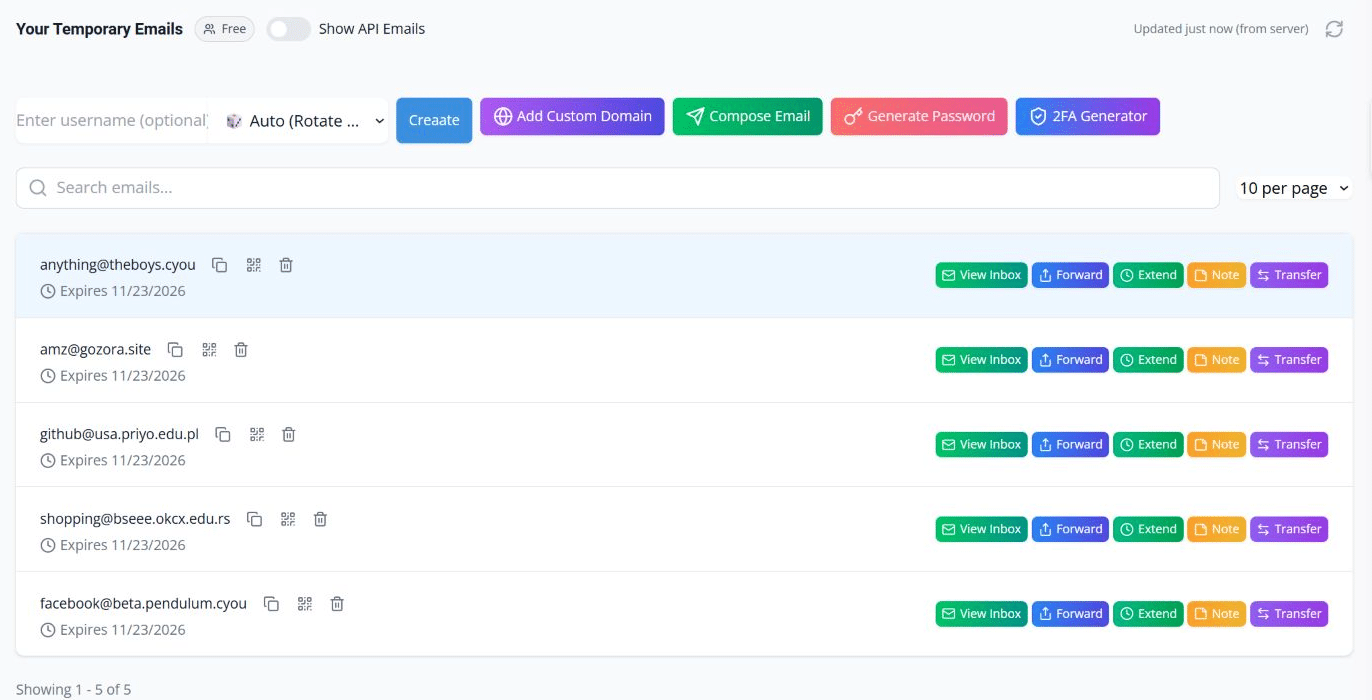The height and width of the screenshot is (700, 1372).
Task: Transfer the amz@gozora.site address
Action: pos(1289,360)
